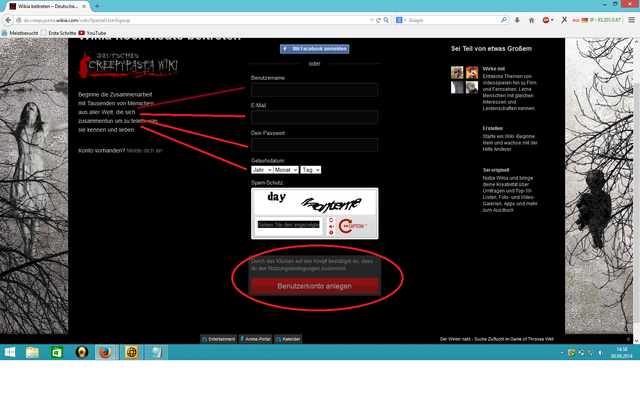Open the Anime-Portal footer tab
The height and width of the screenshot is (405, 640).
pyautogui.click(x=255, y=339)
